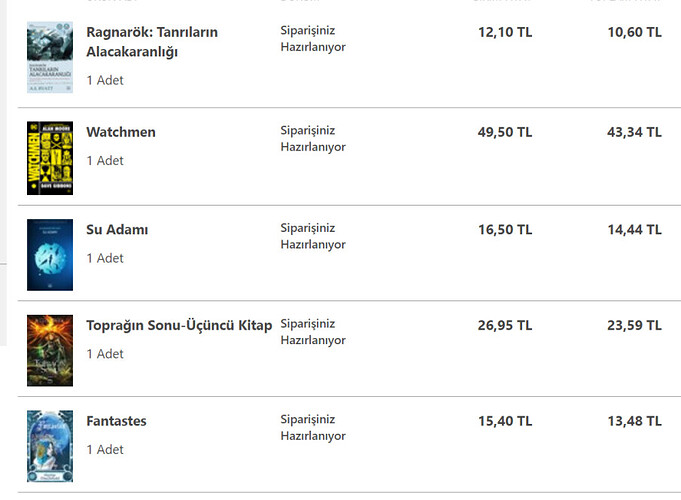The height and width of the screenshot is (500, 681).
Task: Click the 49,50 TL unit price
Action: (x=505, y=132)
